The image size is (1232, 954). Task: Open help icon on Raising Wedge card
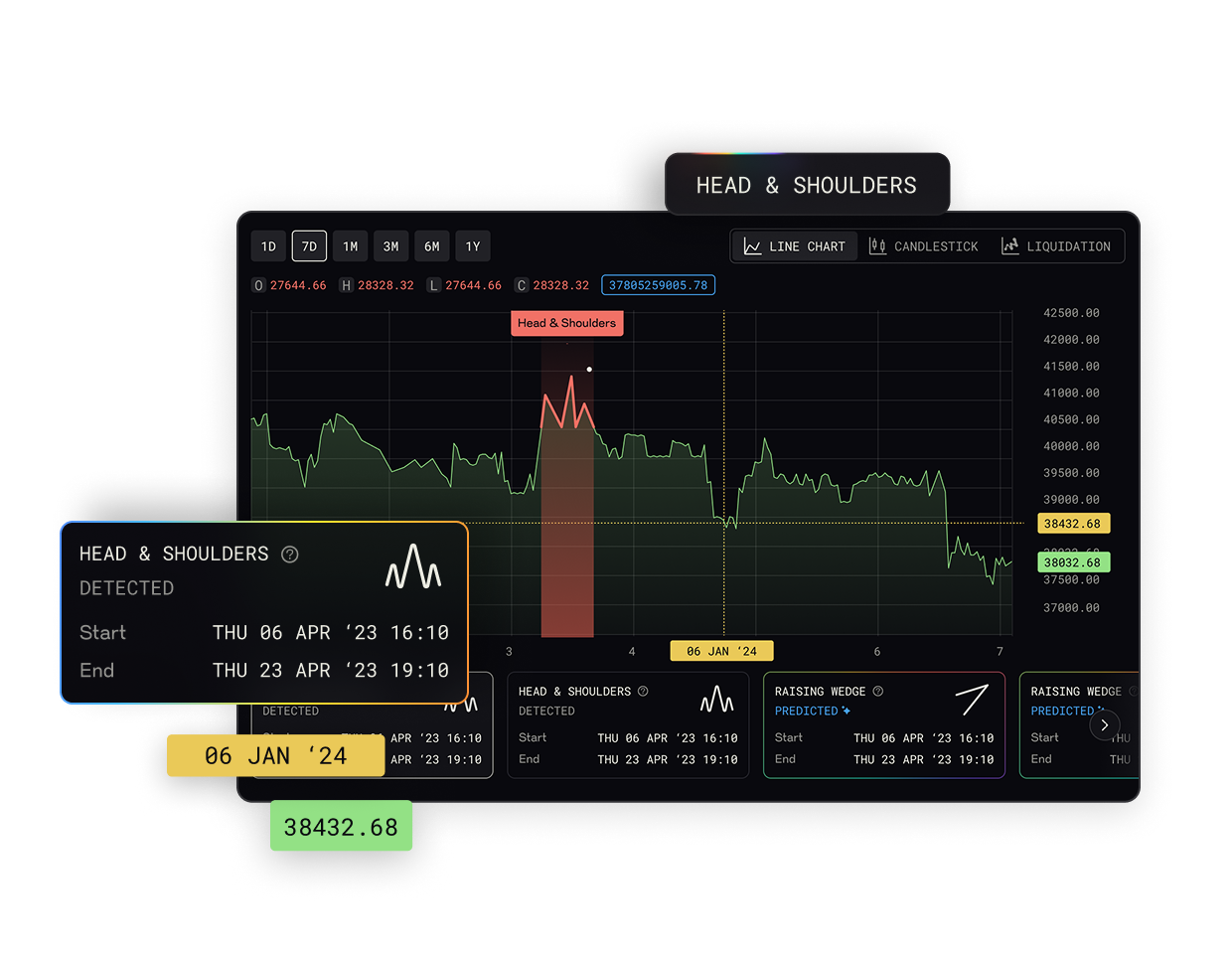pos(878,691)
